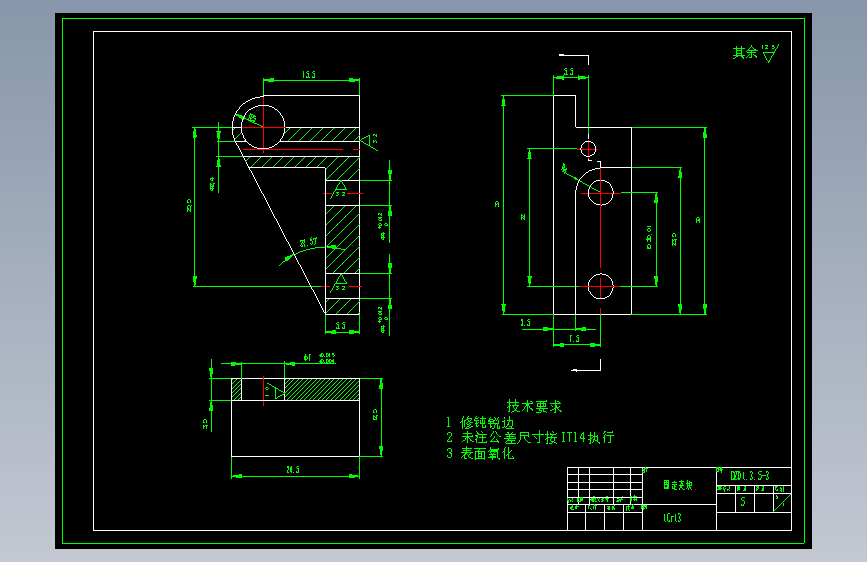
Task: Select the '5.5' dimension above the right view
Action: (568, 72)
